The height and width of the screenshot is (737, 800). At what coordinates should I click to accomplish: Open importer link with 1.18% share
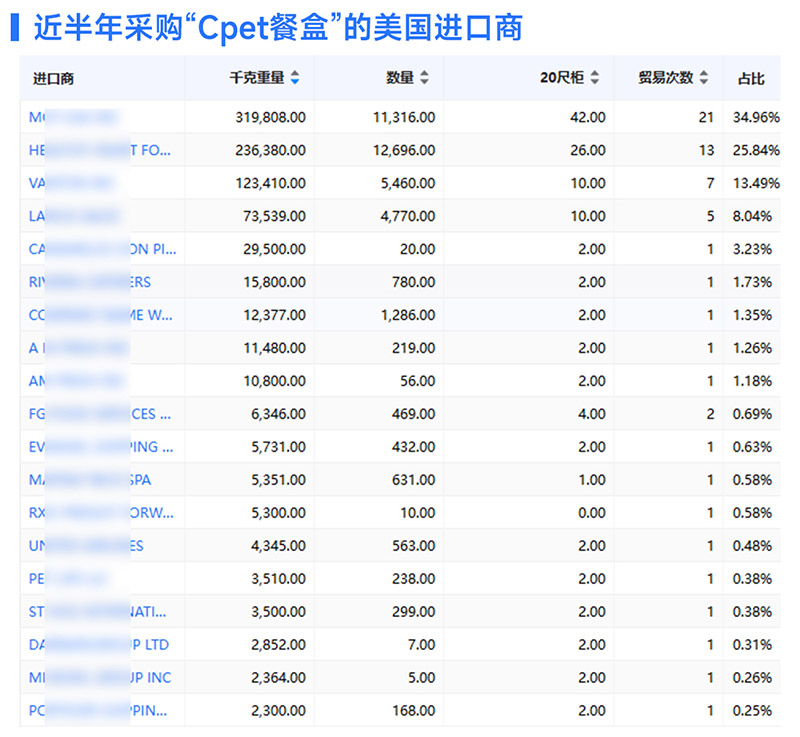[76, 381]
